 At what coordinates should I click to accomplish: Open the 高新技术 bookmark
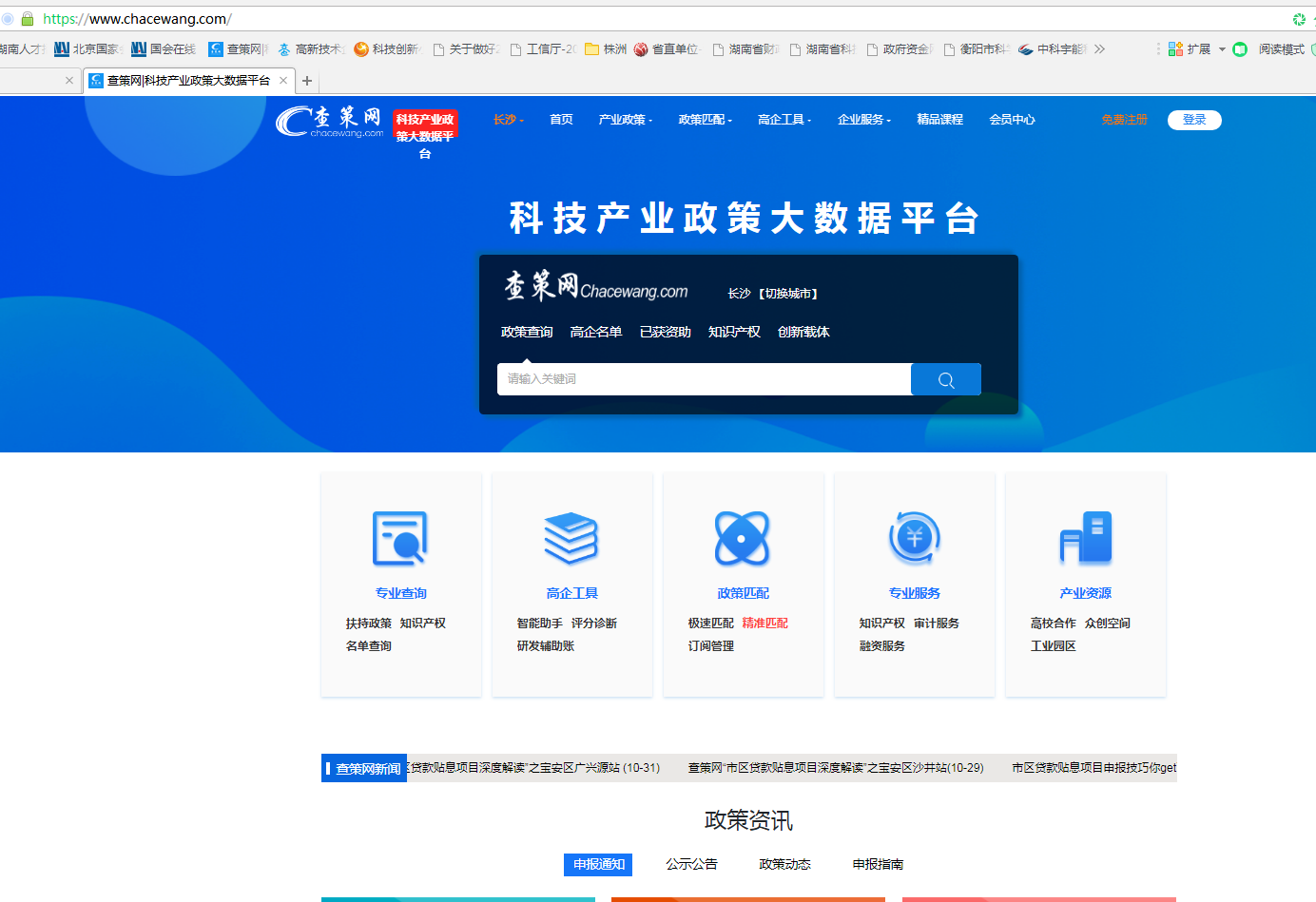pos(312,49)
